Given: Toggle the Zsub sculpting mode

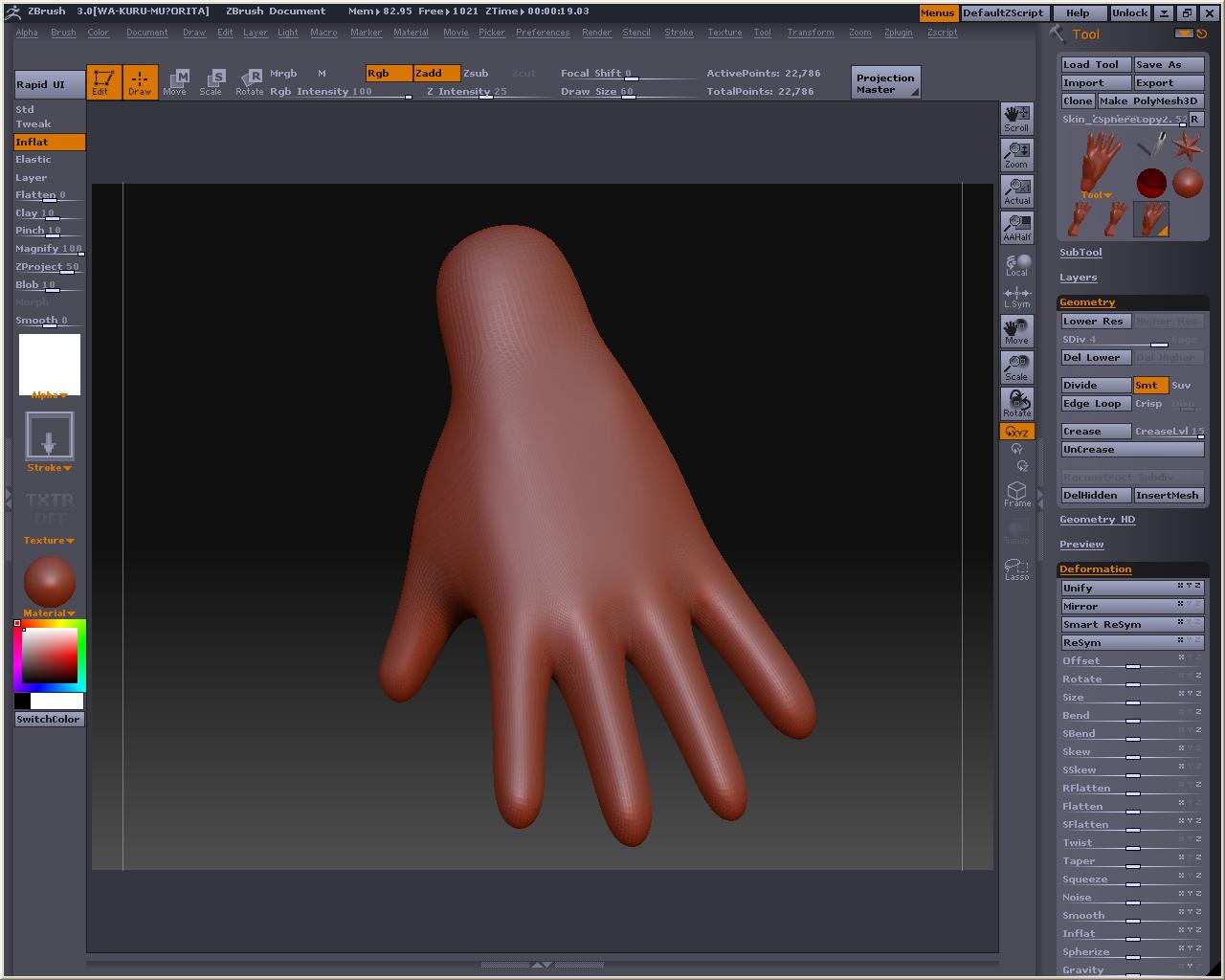Looking at the screenshot, I should 476,73.
